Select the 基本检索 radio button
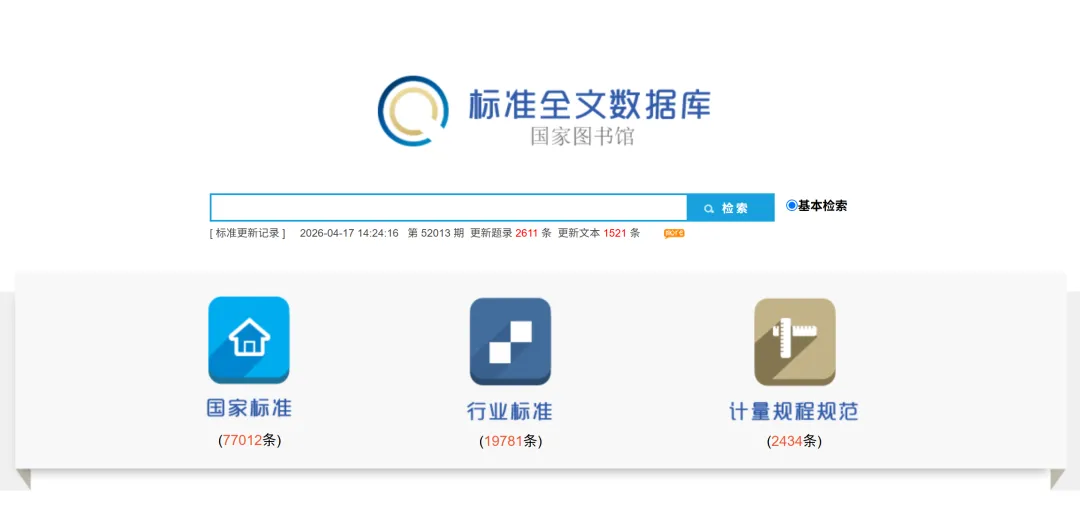This screenshot has width=1080, height=530. 791,205
